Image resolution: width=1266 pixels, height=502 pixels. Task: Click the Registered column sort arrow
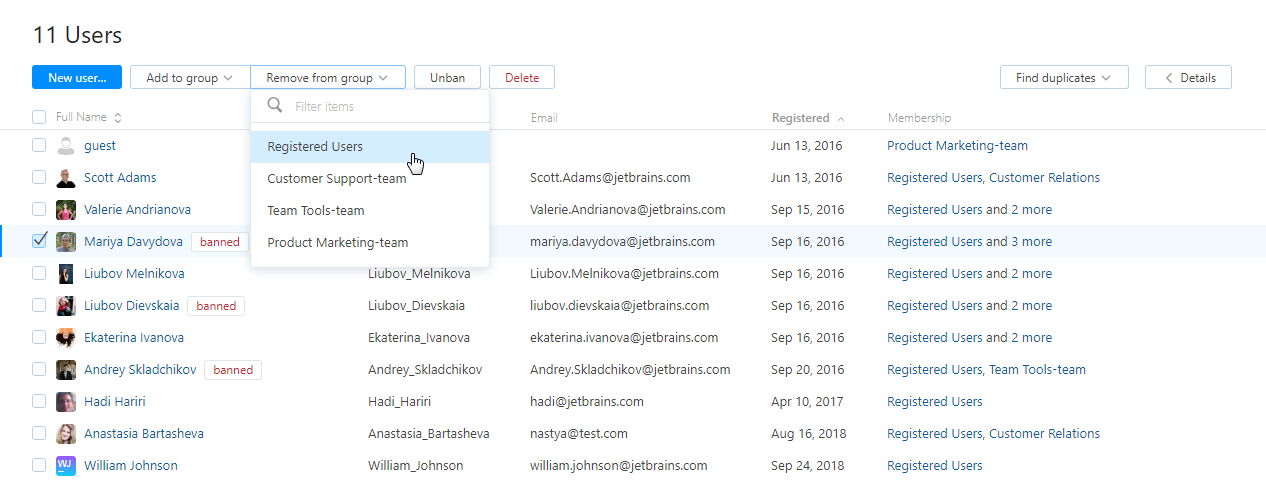(x=841, y=118)
